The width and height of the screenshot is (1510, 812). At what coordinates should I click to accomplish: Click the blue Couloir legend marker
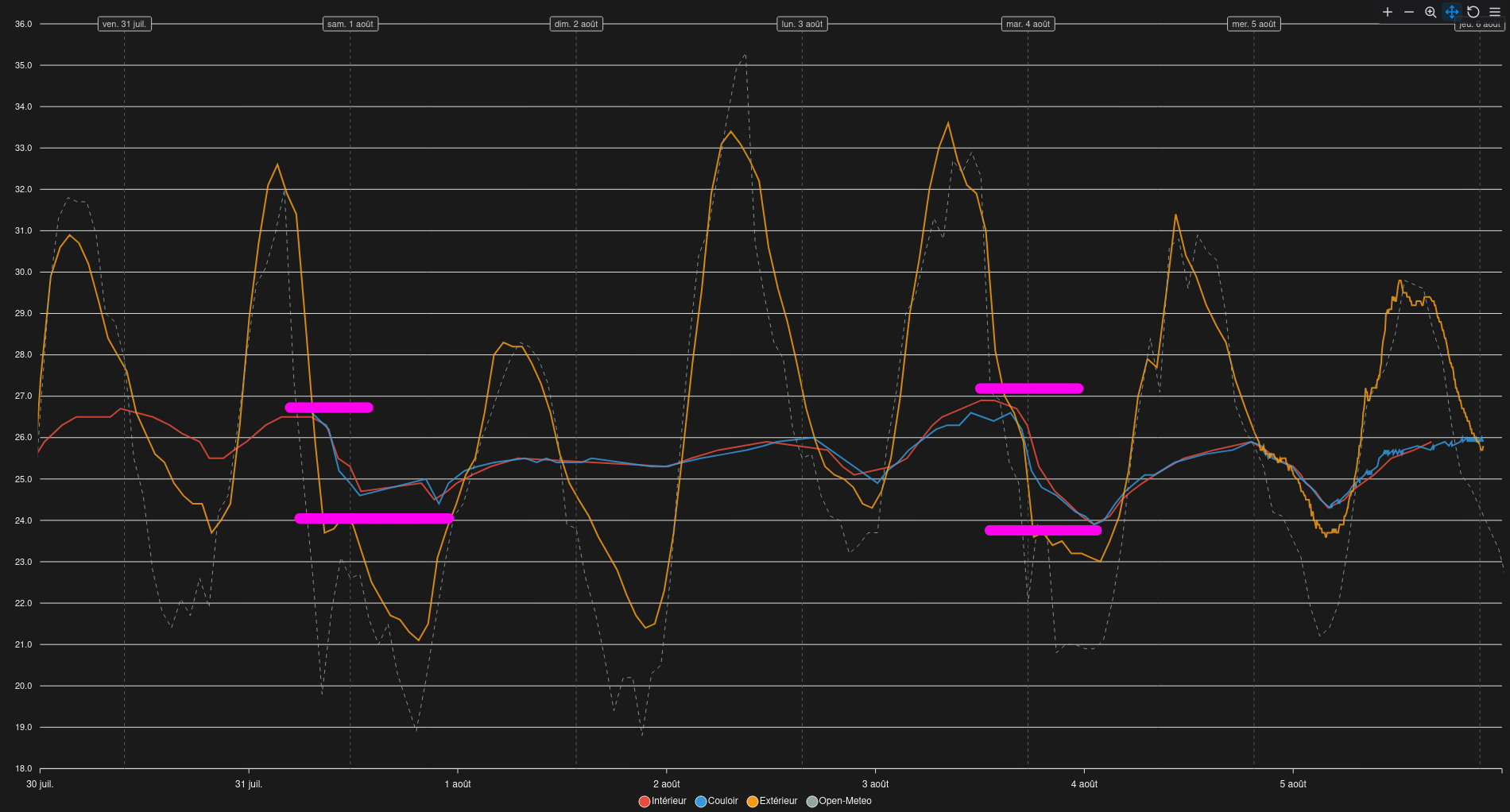click(701, 802)
